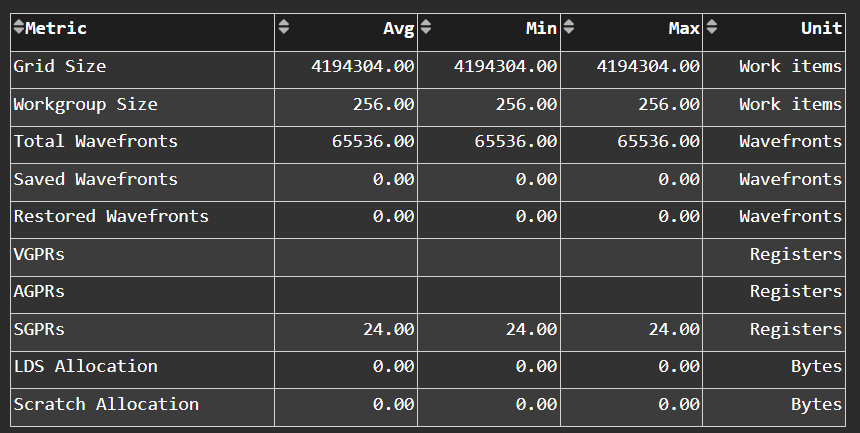860x433 pixels.
Task: Click the sort arrows in Unit column
Action: click(710, 28)
